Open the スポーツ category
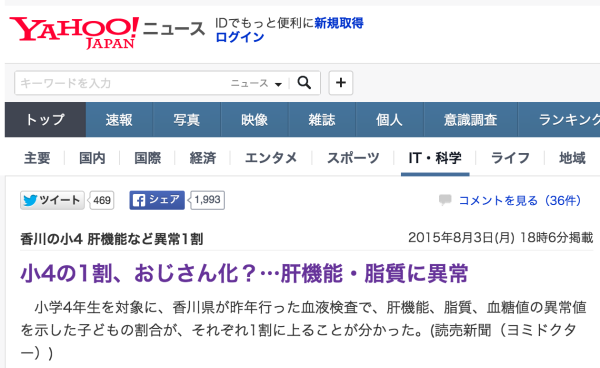This screenshot has height=368, width=600. click(x=353, y=158)
